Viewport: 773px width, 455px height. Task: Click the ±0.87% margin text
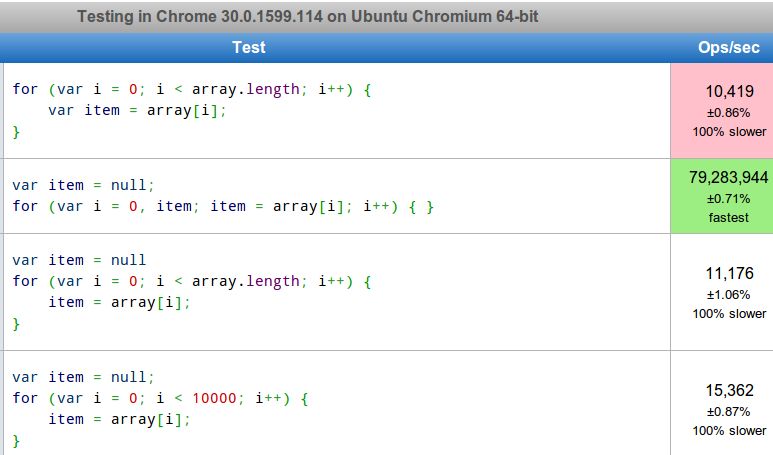tap(729, 412)
